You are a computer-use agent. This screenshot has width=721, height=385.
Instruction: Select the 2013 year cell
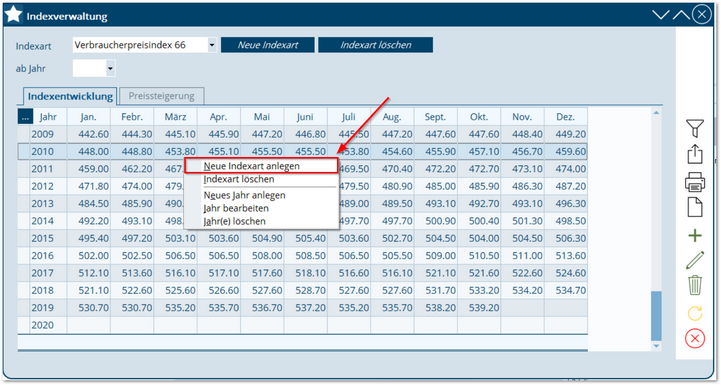[x=48, y=204]
